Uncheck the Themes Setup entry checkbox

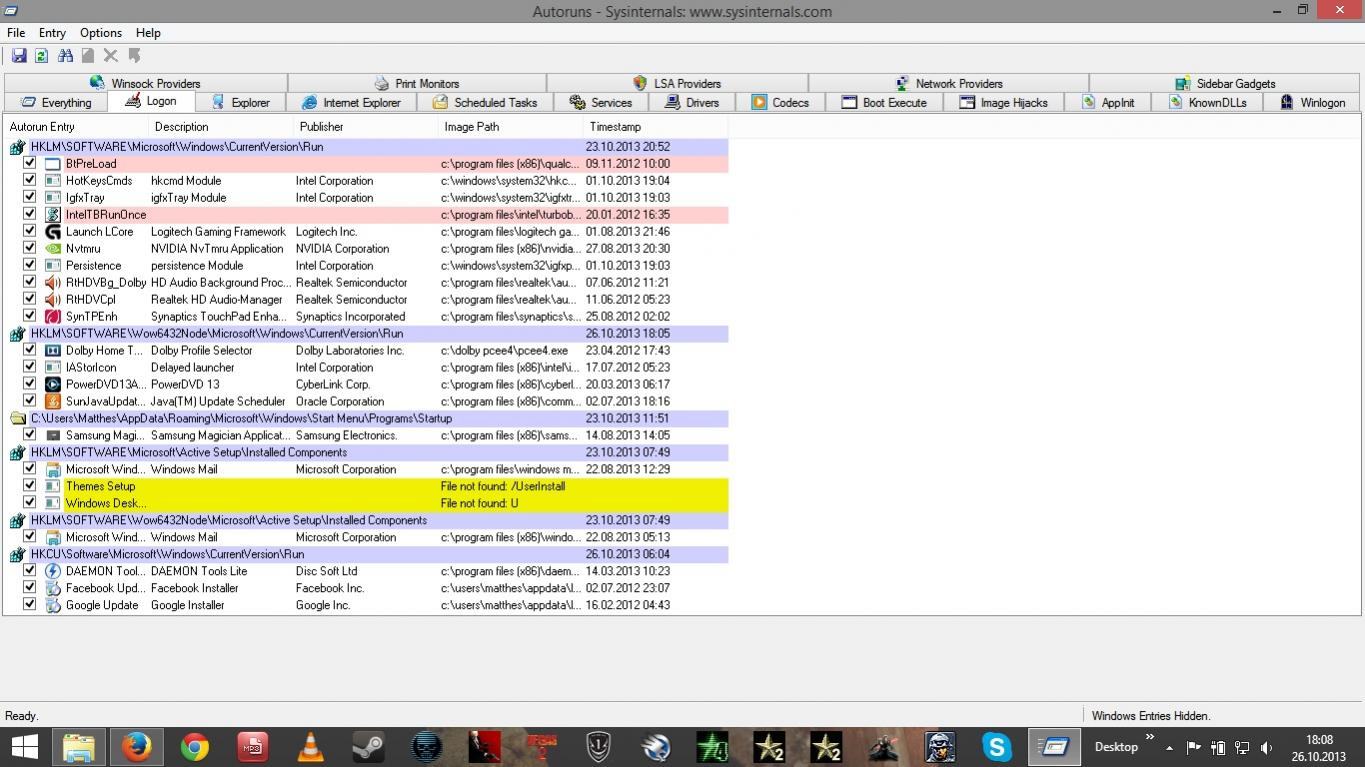(29, 486)
